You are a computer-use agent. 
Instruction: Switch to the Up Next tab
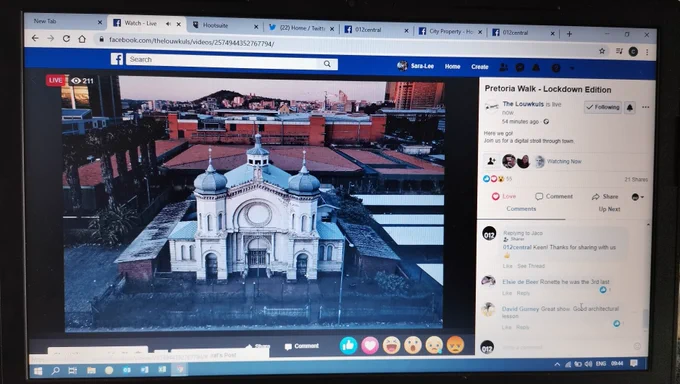click(609, 209)
